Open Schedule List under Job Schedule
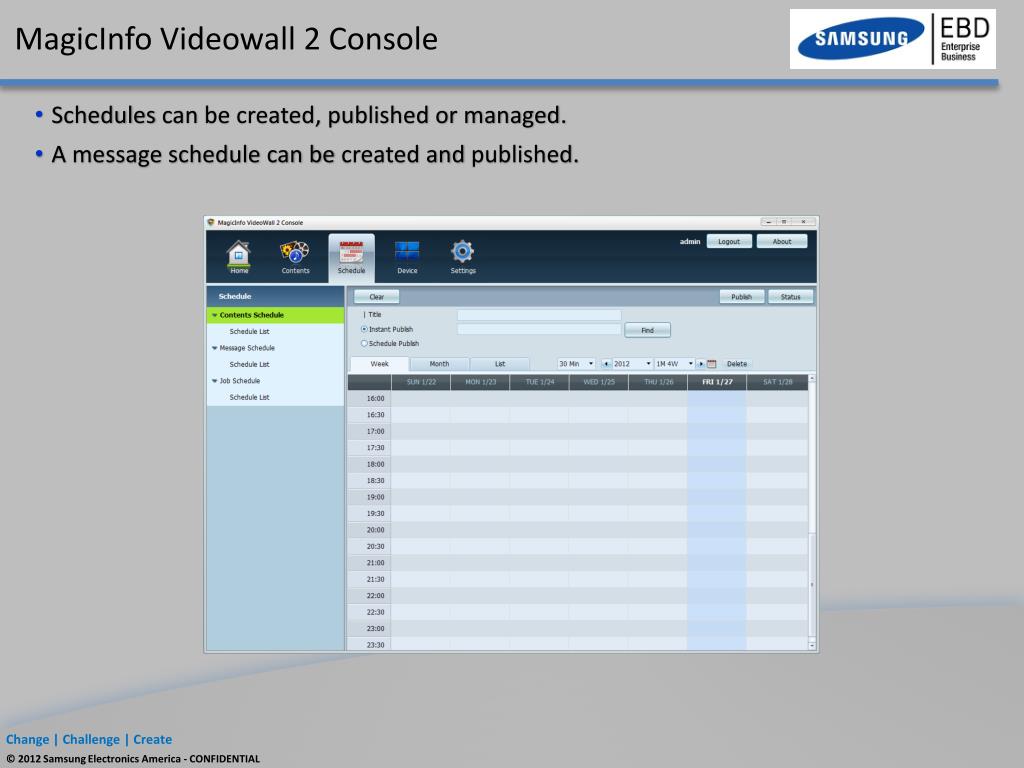Viewport: 1024px width, 768px height. tap(249, 397)
